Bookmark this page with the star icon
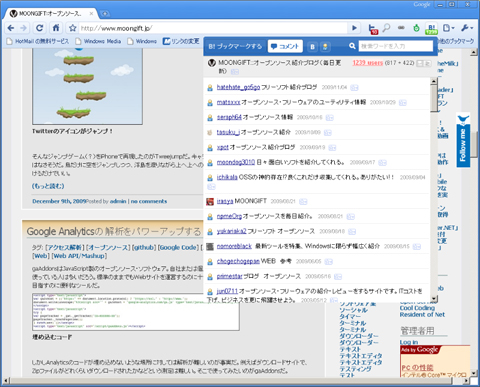 coord(72,28)
